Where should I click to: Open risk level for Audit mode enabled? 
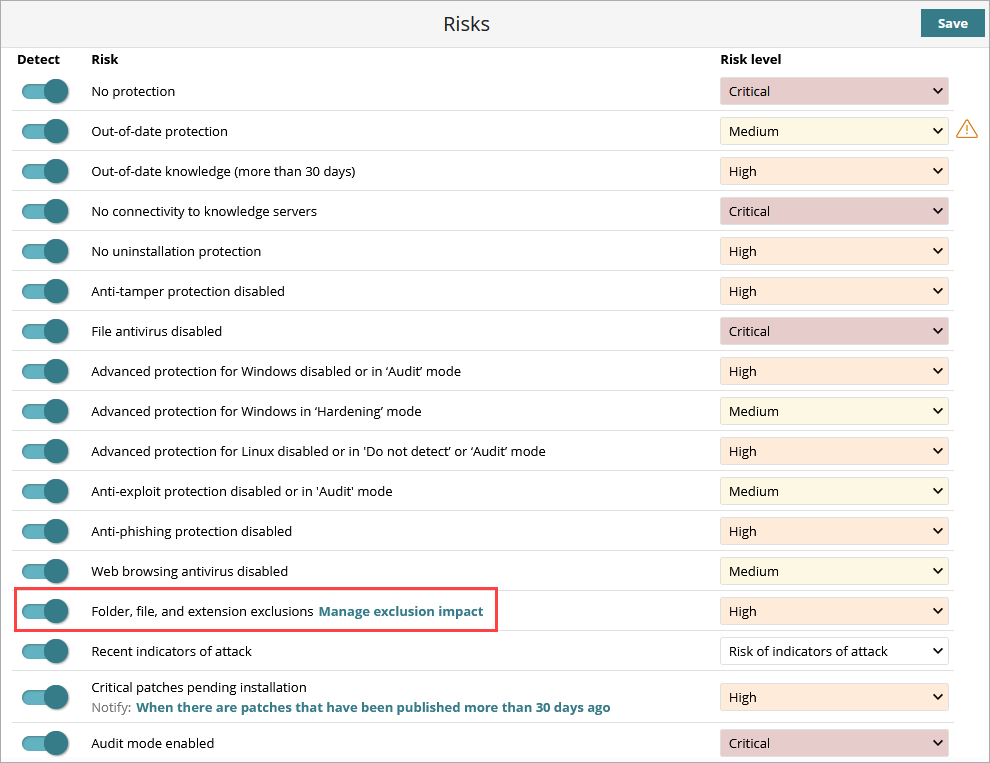(834, 743)
